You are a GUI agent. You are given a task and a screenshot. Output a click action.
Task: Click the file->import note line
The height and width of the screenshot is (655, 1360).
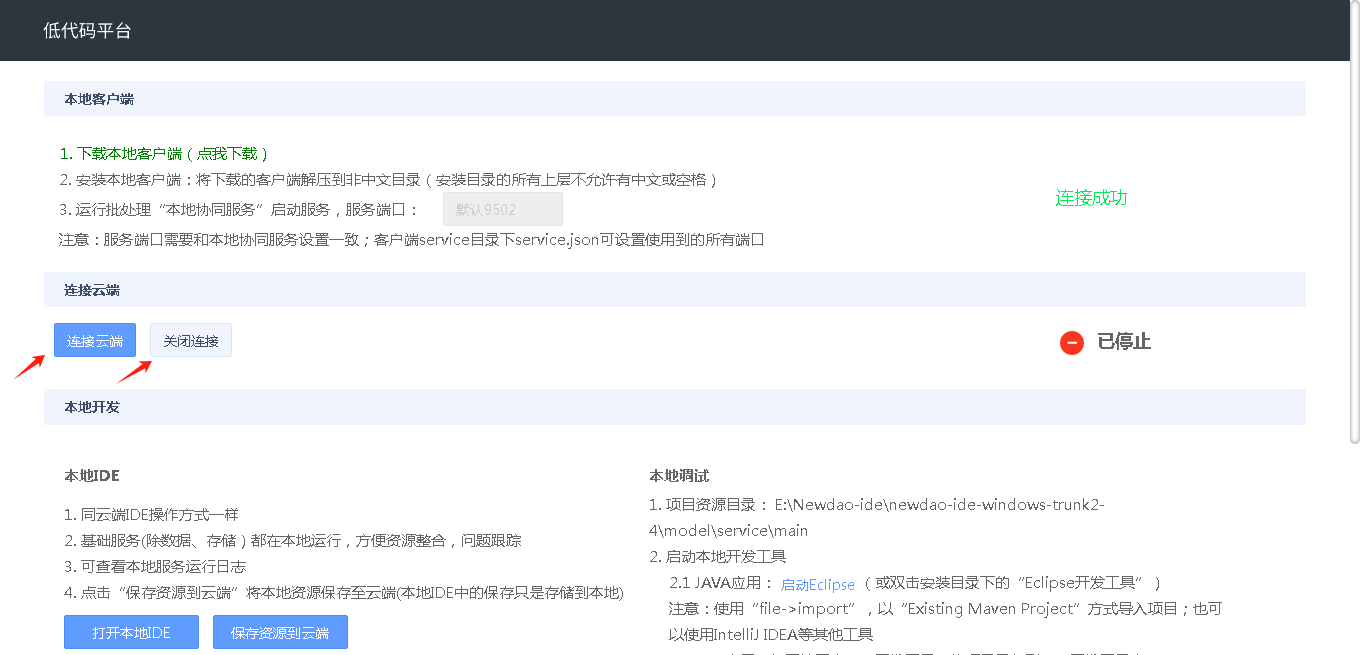pos(945,621)
